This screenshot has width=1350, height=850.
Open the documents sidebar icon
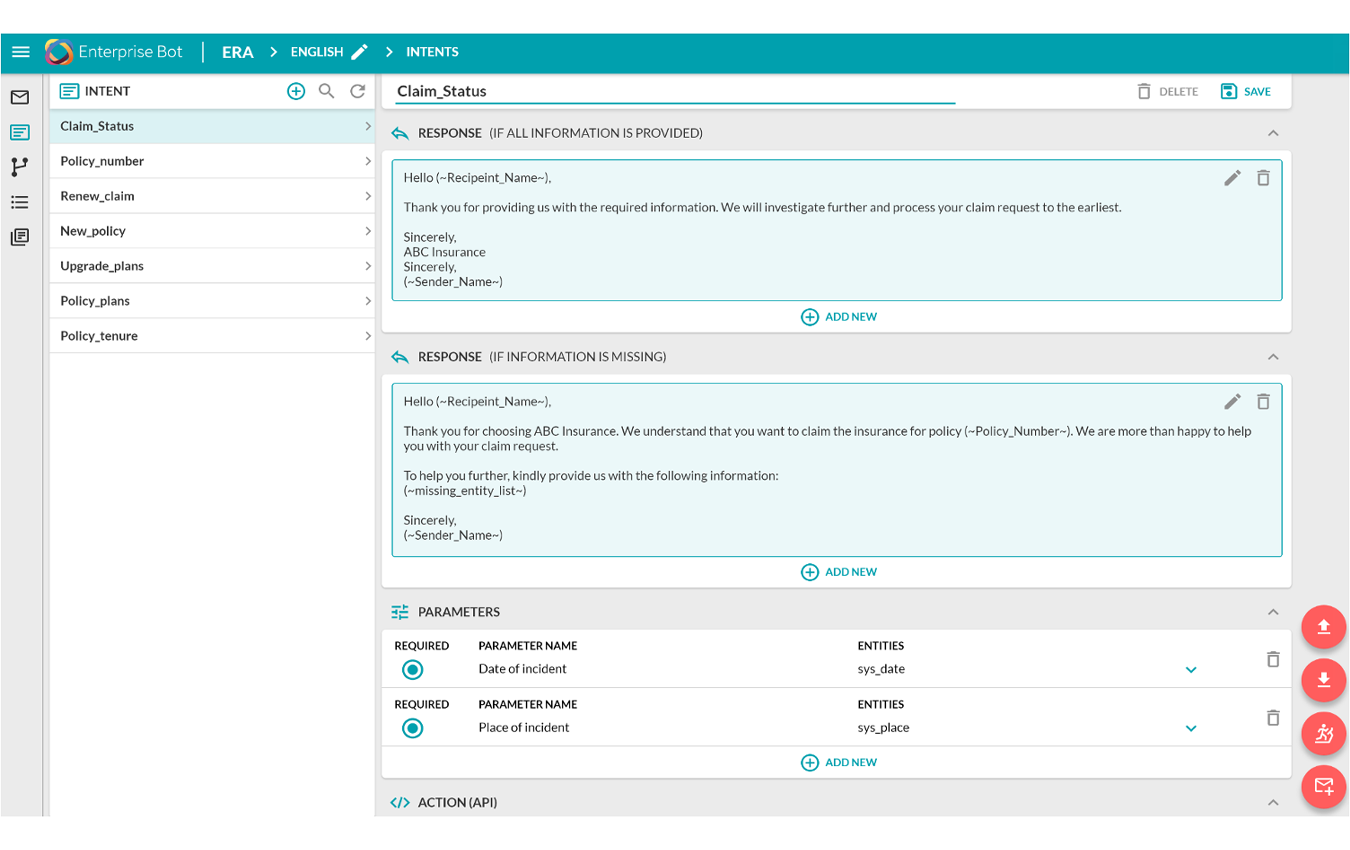20,237
